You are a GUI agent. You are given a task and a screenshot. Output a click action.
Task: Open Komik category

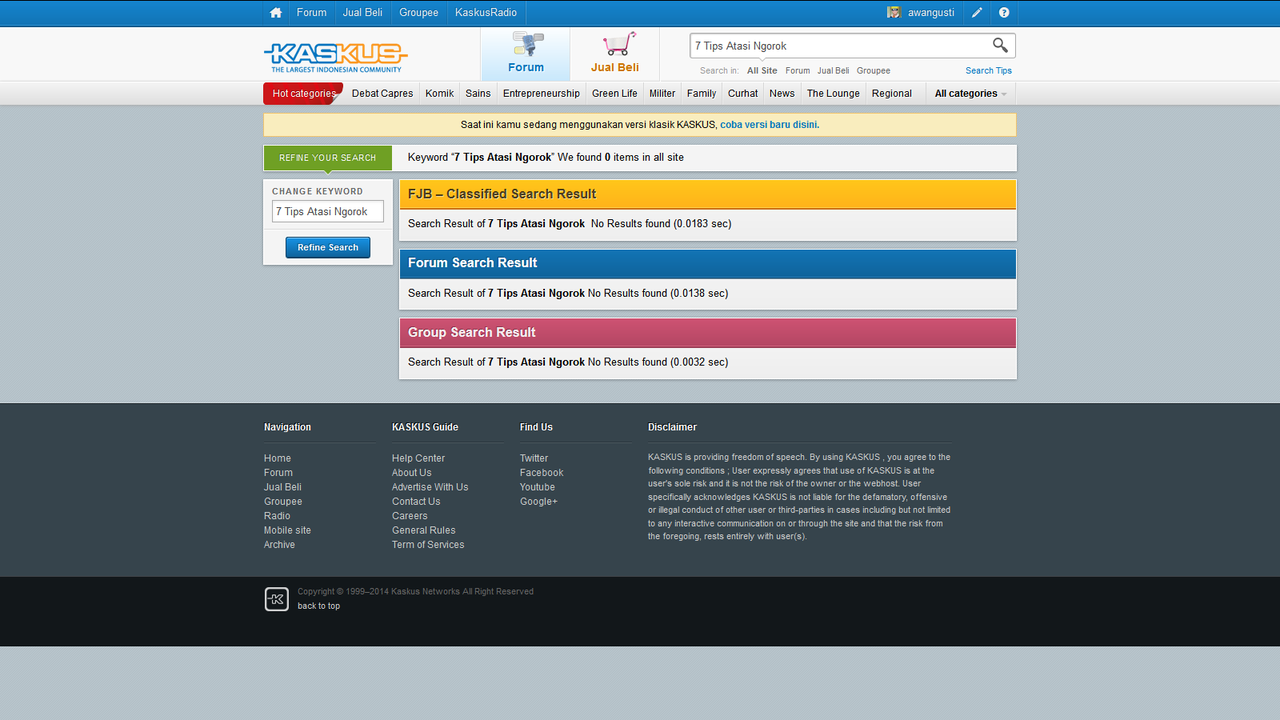(x=439, y=93)
